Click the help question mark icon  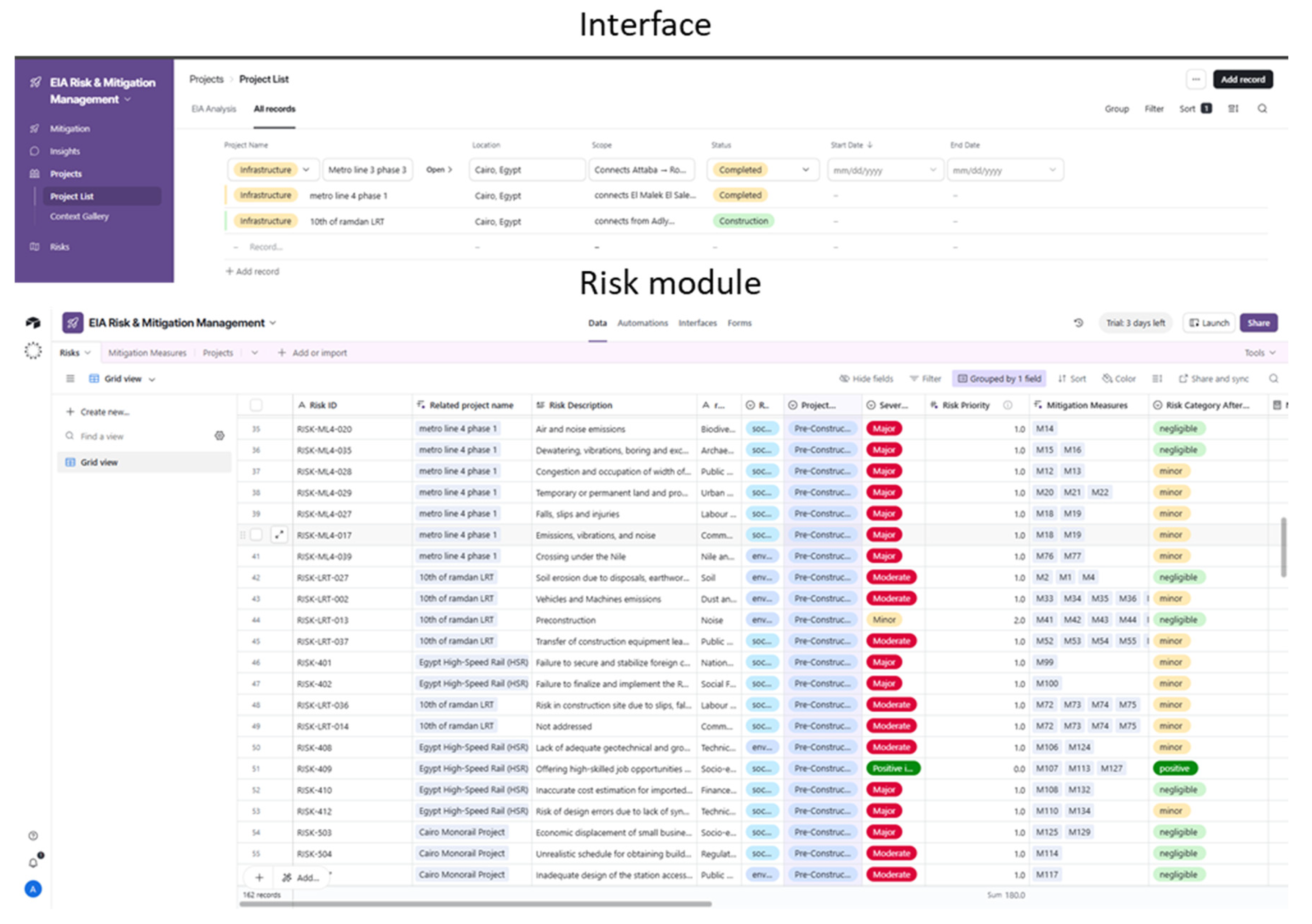33,836
